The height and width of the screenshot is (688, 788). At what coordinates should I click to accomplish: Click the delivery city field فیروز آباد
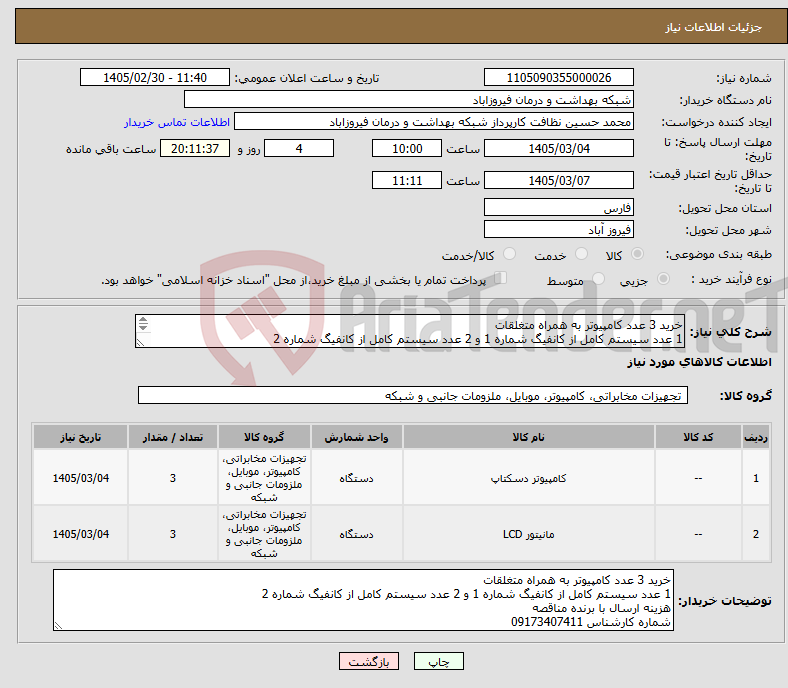[x=558, y=229]
